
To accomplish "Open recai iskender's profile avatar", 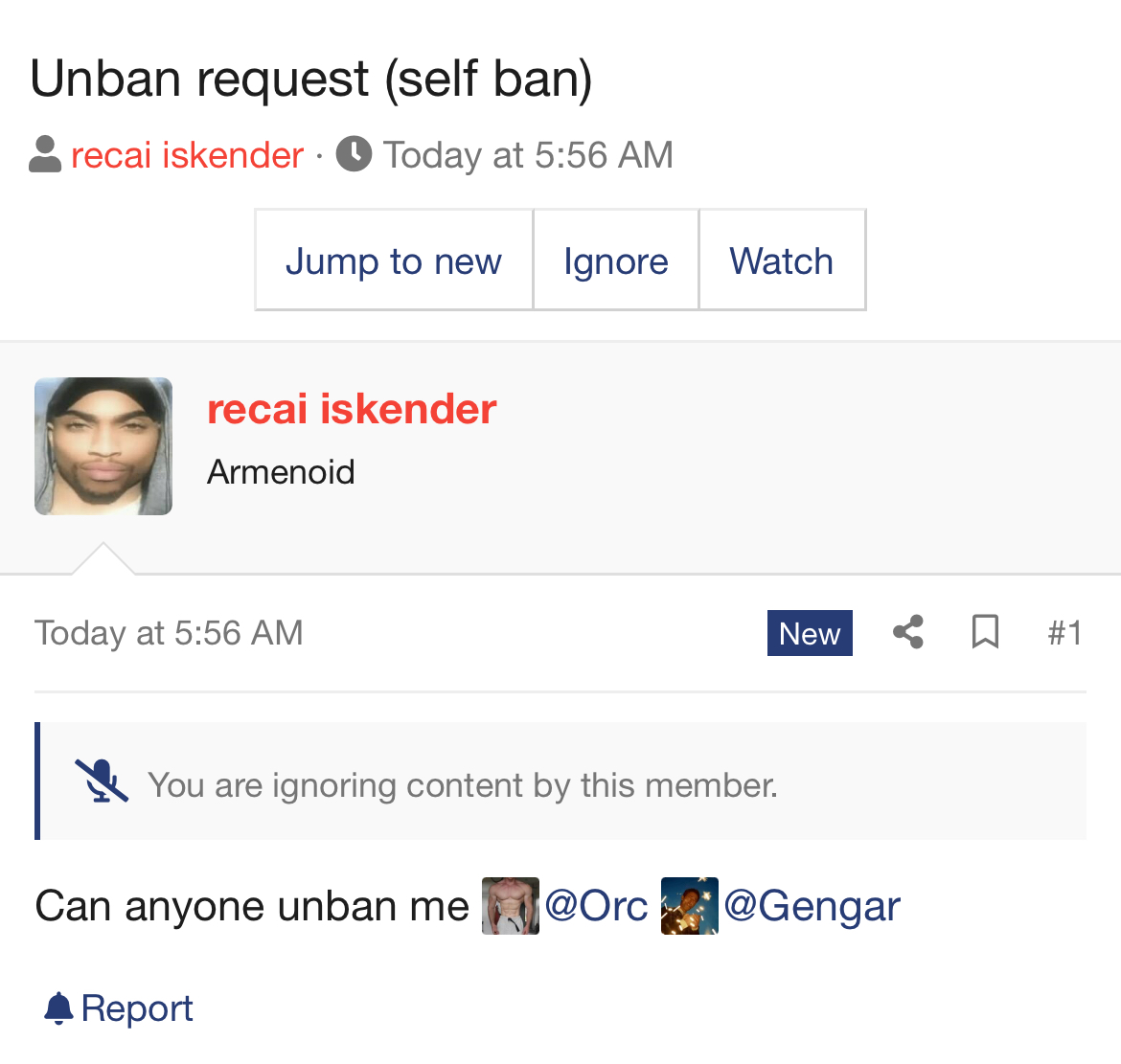I will point(103,446).
